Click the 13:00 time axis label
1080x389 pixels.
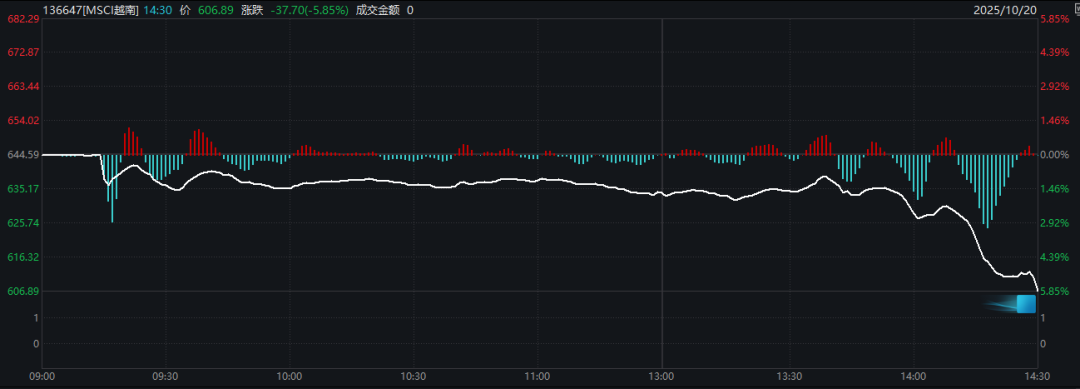662,377
